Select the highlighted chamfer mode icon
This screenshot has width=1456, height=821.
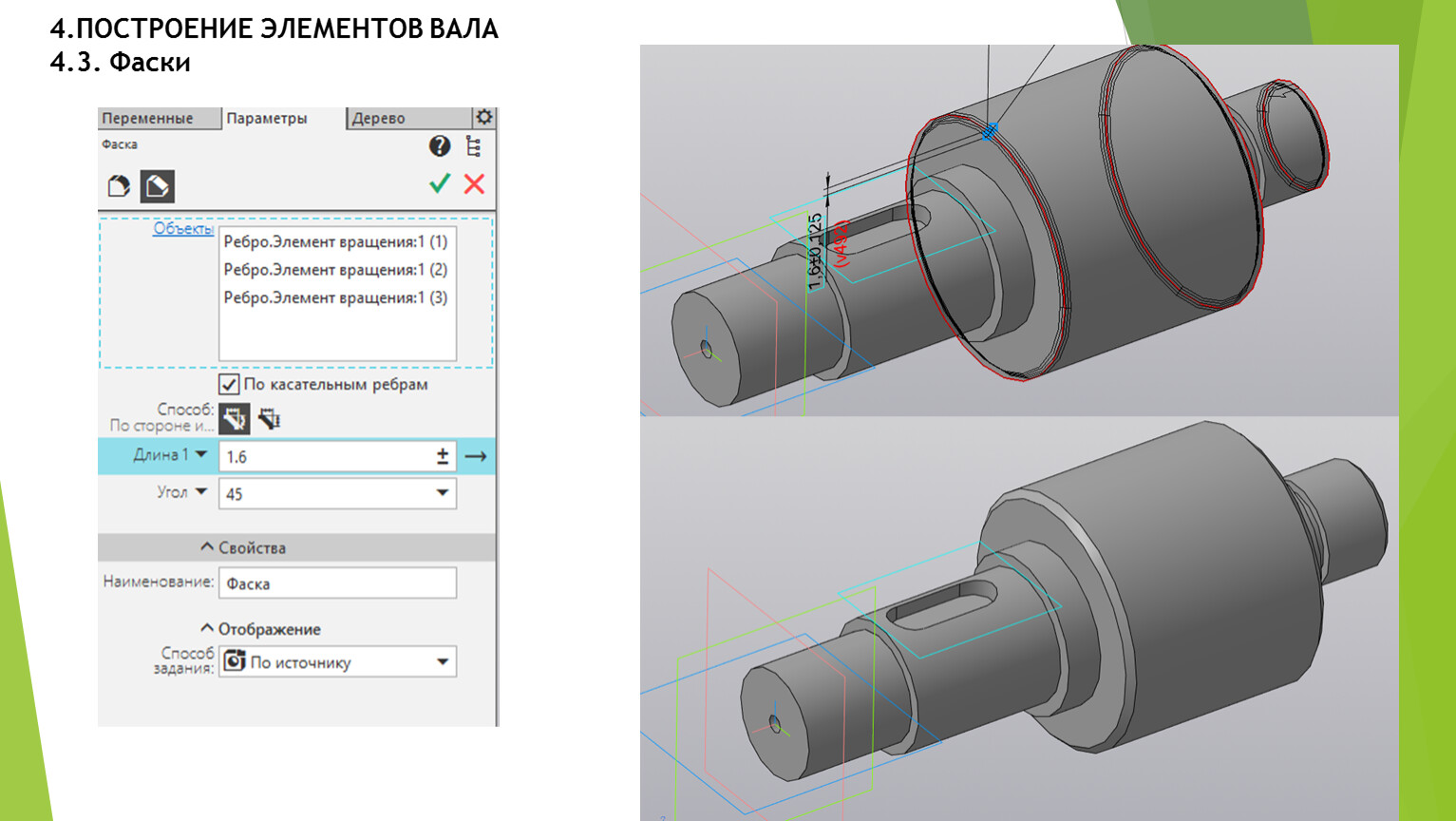(x=158, y=186)
